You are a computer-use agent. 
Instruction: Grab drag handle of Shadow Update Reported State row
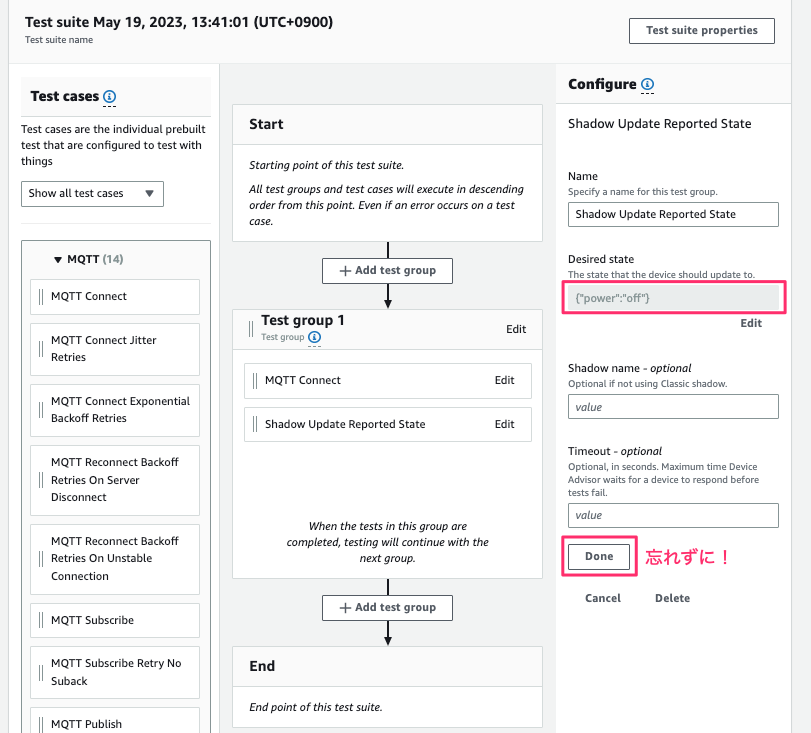(x=255, y=424)
